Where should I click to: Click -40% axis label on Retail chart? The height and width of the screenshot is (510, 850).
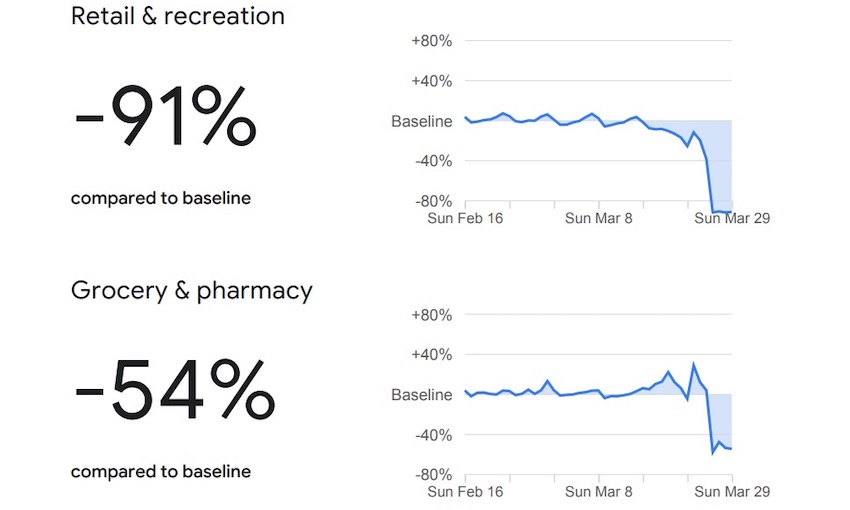point(433,161)
